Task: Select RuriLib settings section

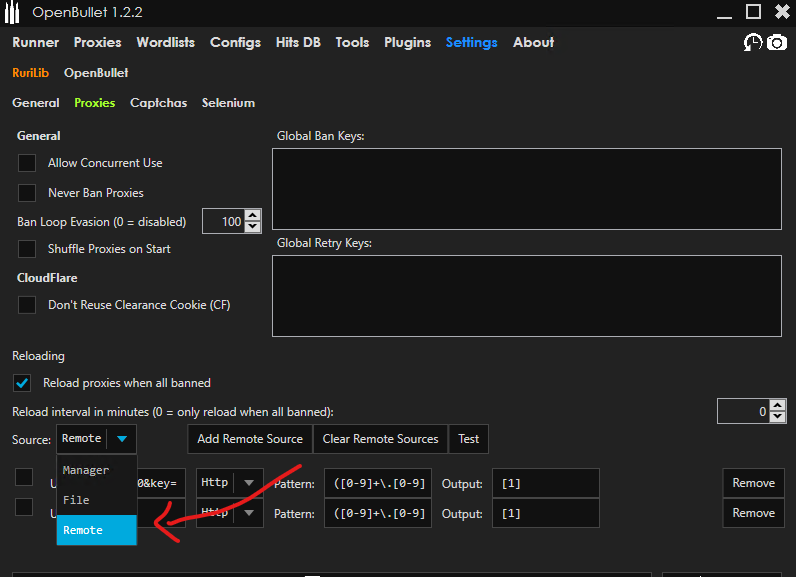Action: [x=30, y=73]
